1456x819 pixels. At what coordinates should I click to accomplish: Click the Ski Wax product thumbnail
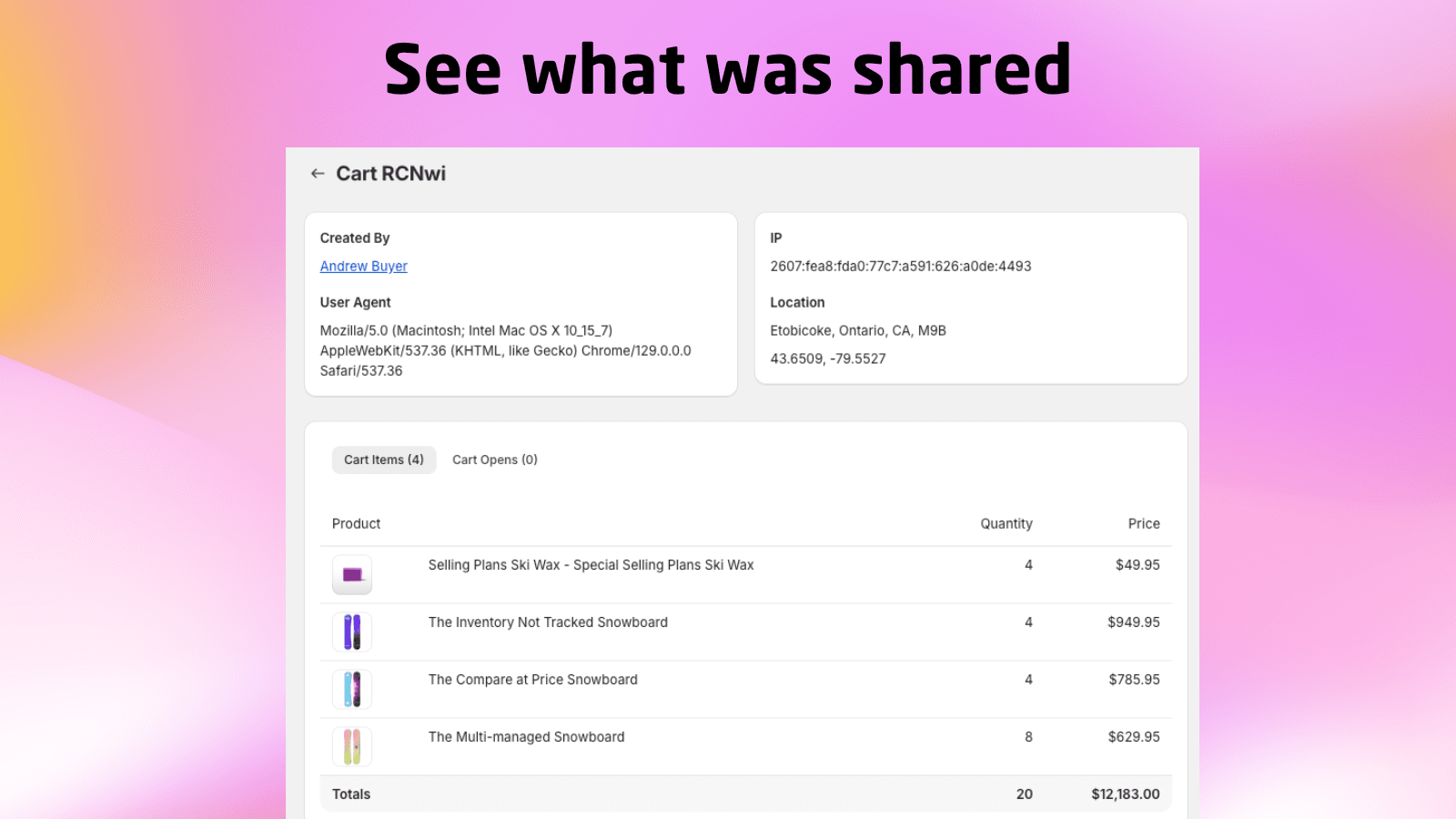[352, 575]
